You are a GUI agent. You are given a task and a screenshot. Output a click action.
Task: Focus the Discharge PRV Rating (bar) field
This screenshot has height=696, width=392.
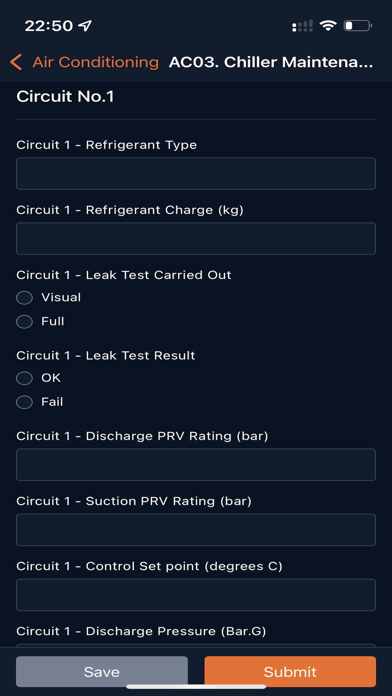coord(196,465)
